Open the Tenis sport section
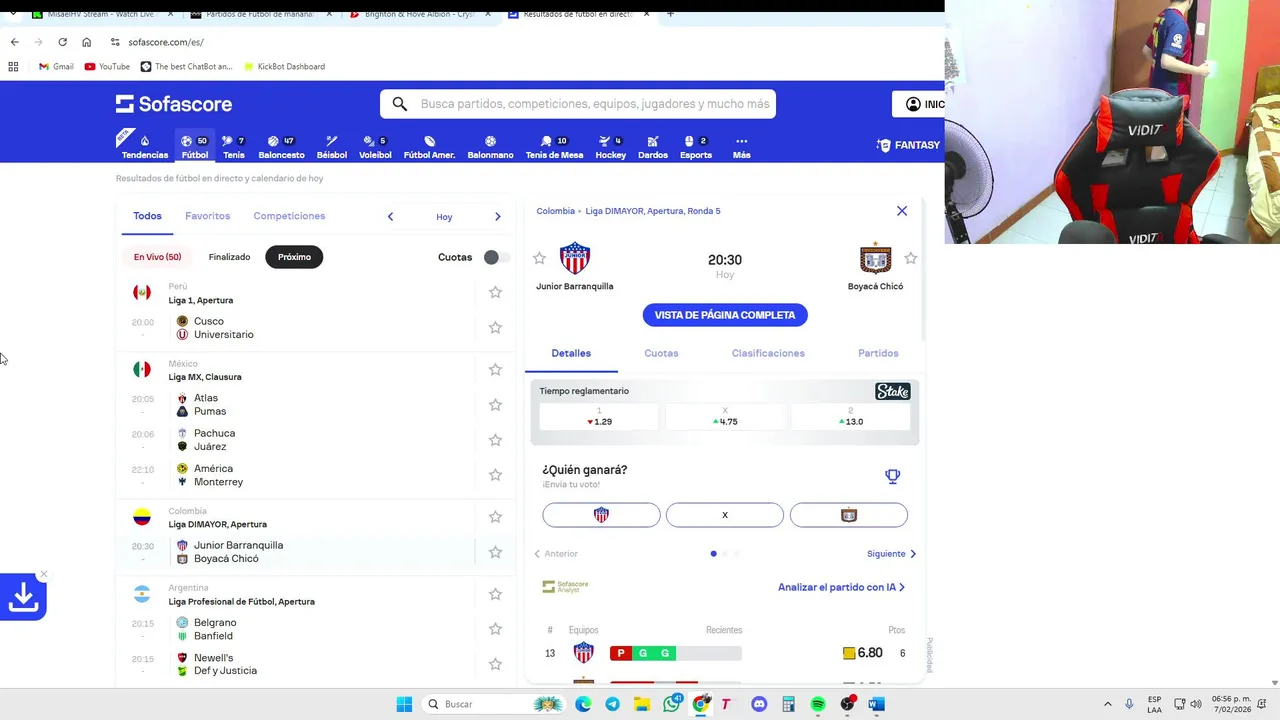This screenshot has width=1280, height=720. [234, 147]
